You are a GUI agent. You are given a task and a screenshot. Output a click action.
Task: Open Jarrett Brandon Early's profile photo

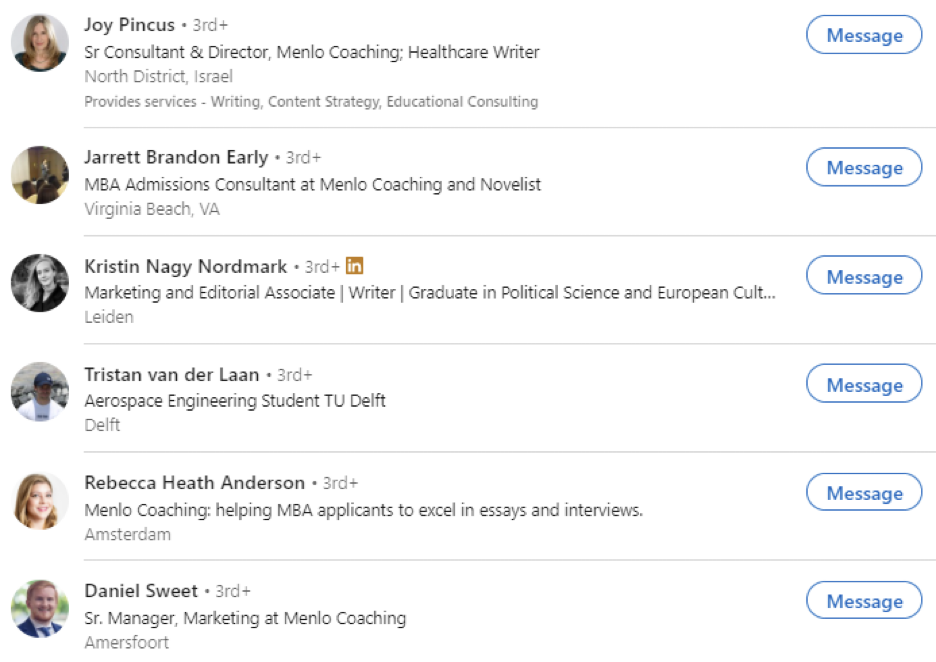click(x=40, y=175)
